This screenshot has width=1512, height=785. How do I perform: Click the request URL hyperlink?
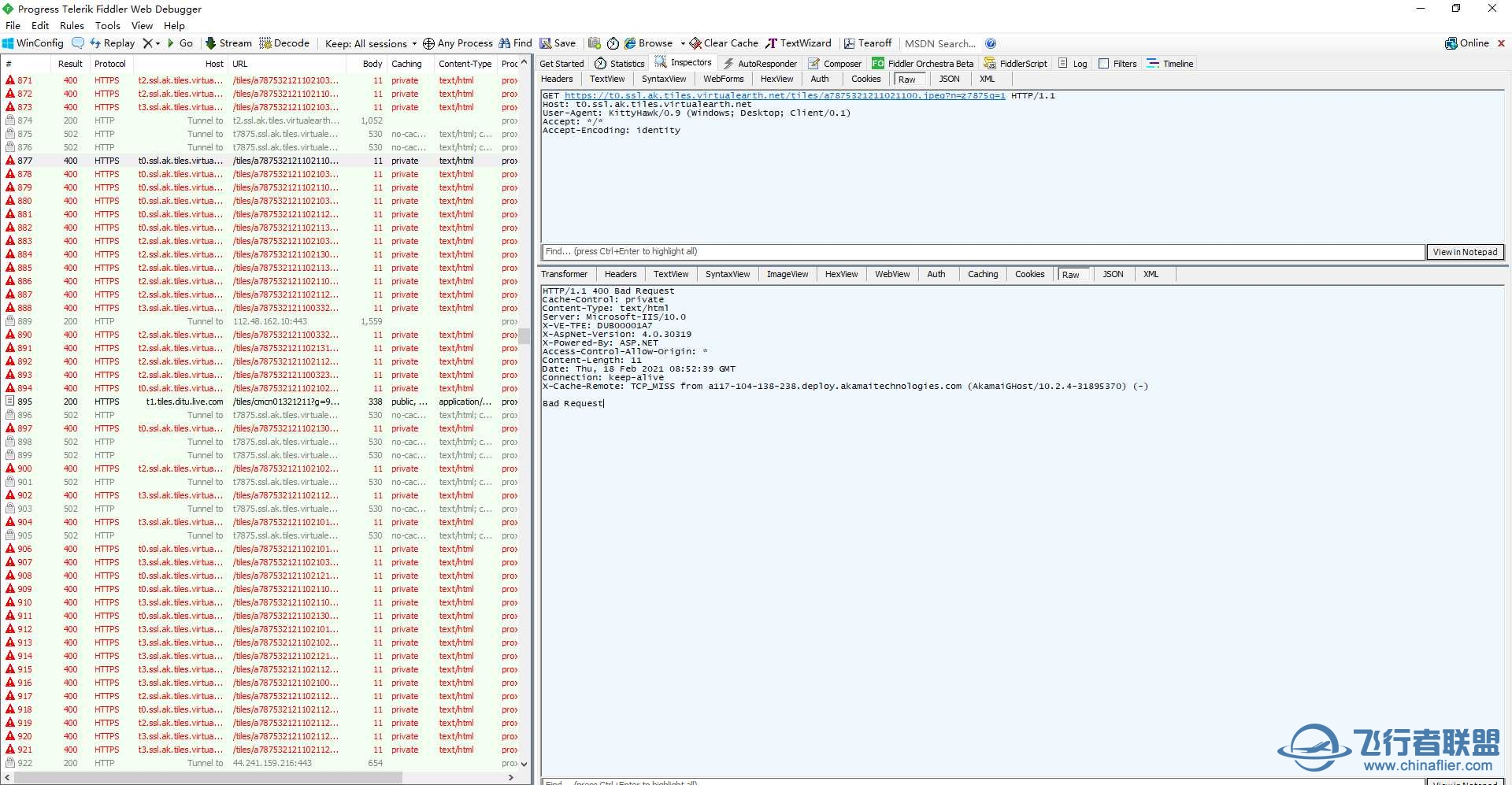[x=784, y=95]
